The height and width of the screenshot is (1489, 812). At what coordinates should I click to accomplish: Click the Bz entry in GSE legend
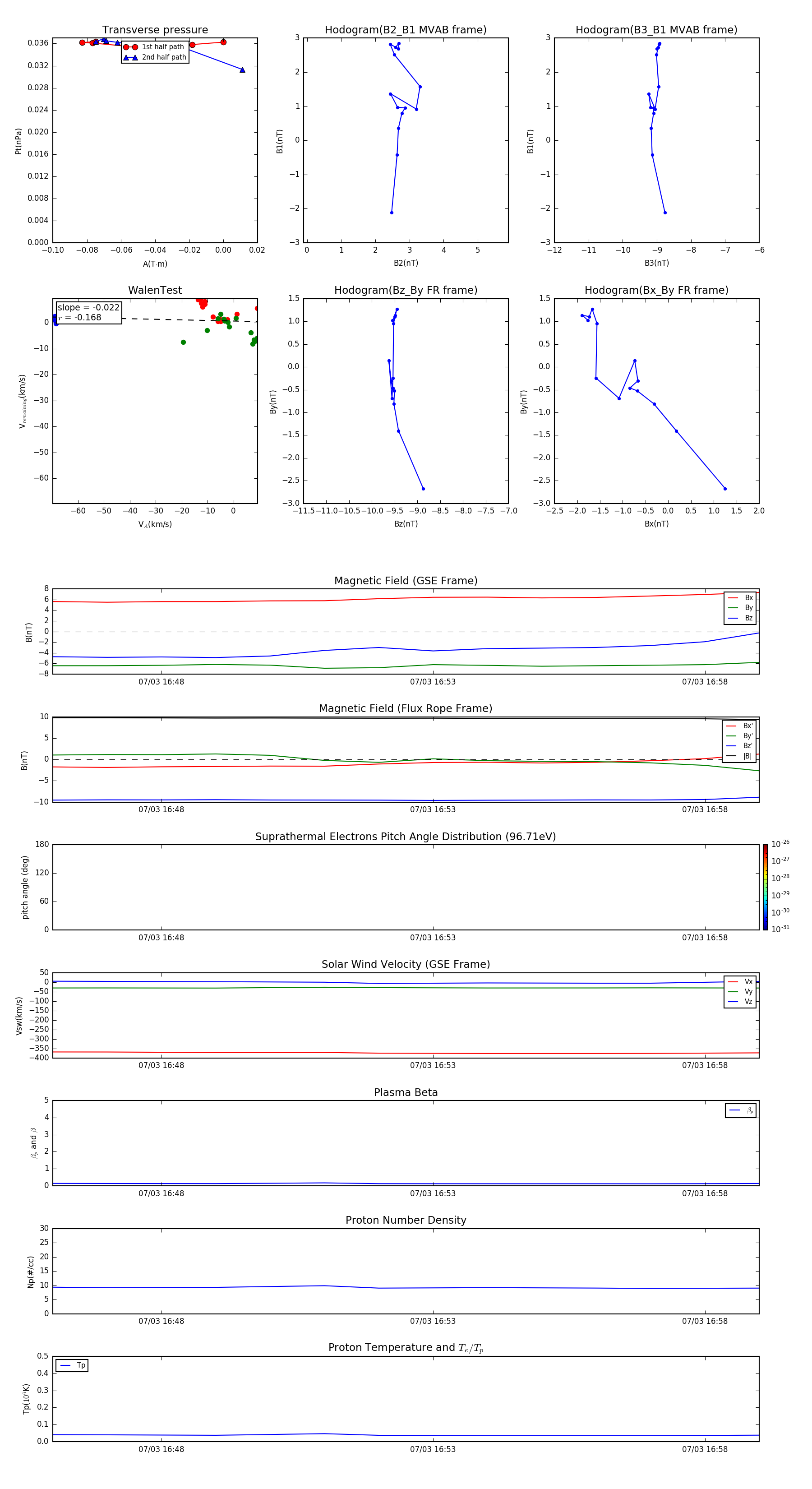coord(740,618)
